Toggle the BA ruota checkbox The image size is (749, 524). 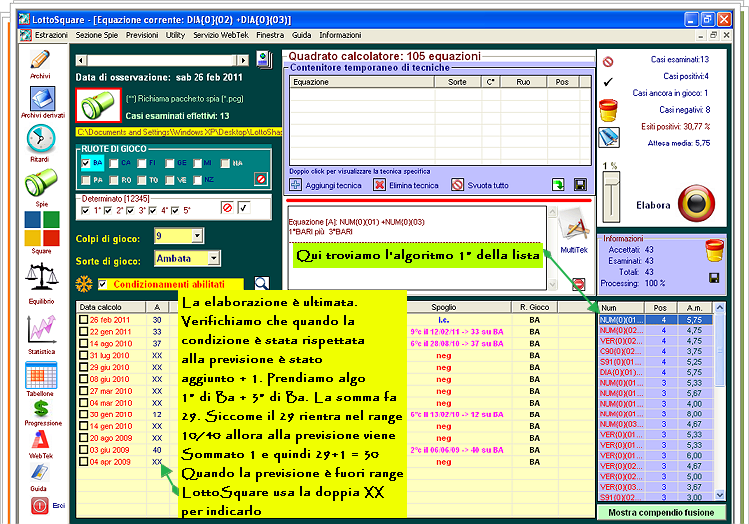click(86, 162)
